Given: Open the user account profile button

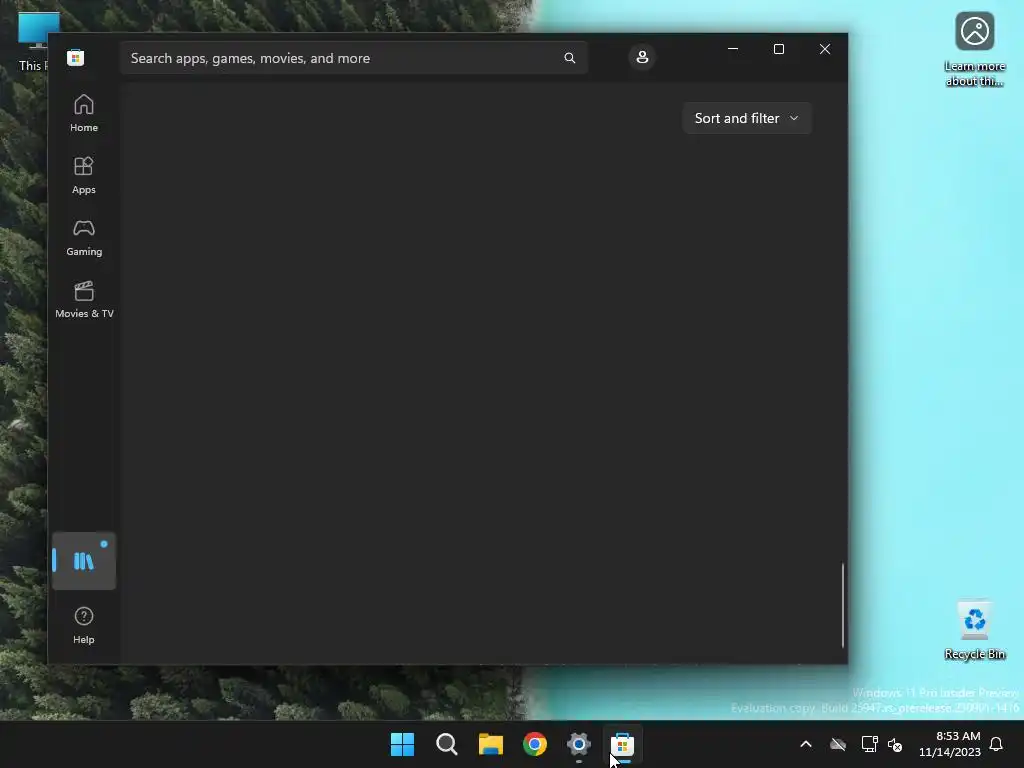Looking at the screenshot, I should click(x=642, y=57).
